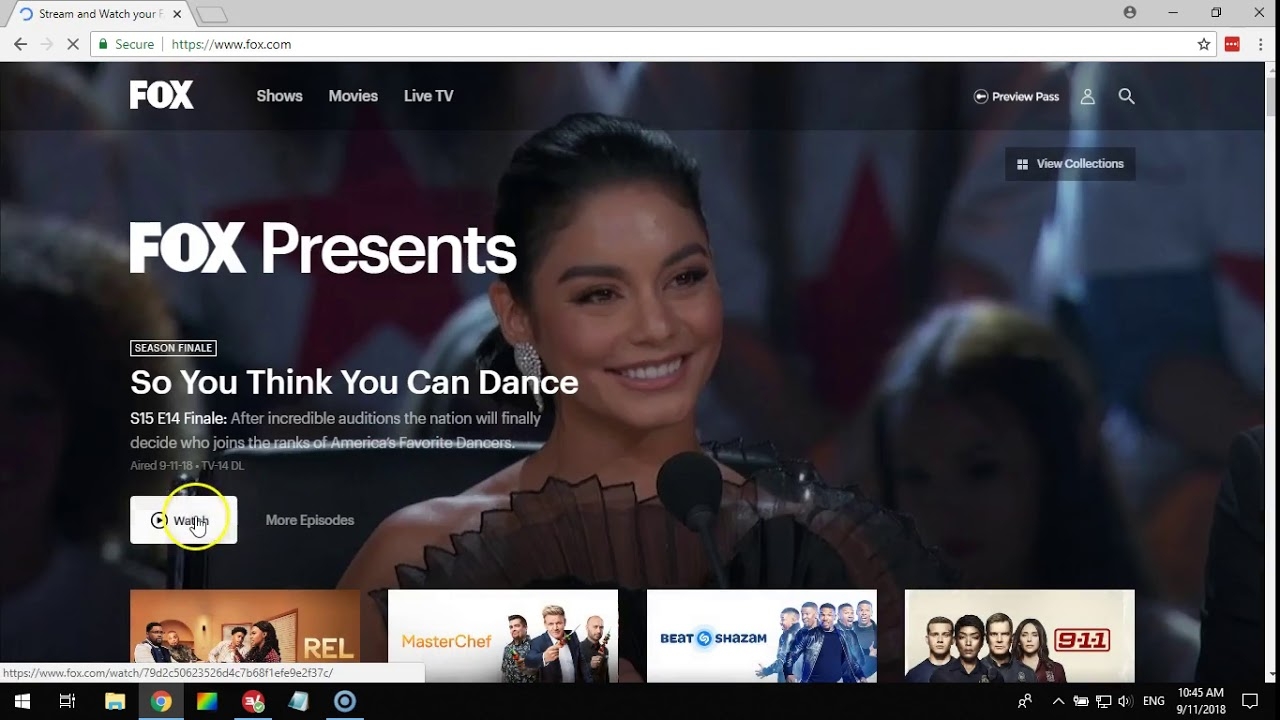The height and width of the screenshot is (720, 1280).
Task: Open the site search magnifier icon
Action: 1126,96
